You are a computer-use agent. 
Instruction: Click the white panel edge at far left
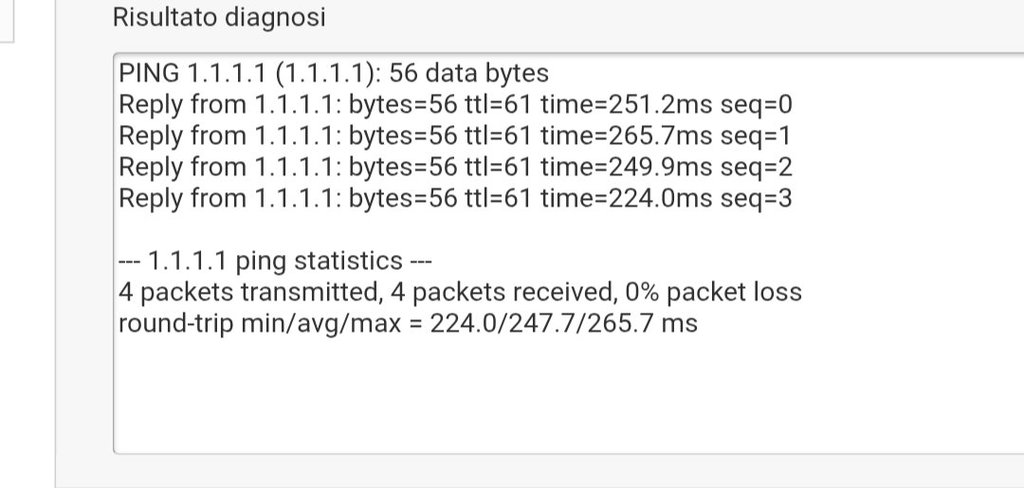(x=6, y=20)
